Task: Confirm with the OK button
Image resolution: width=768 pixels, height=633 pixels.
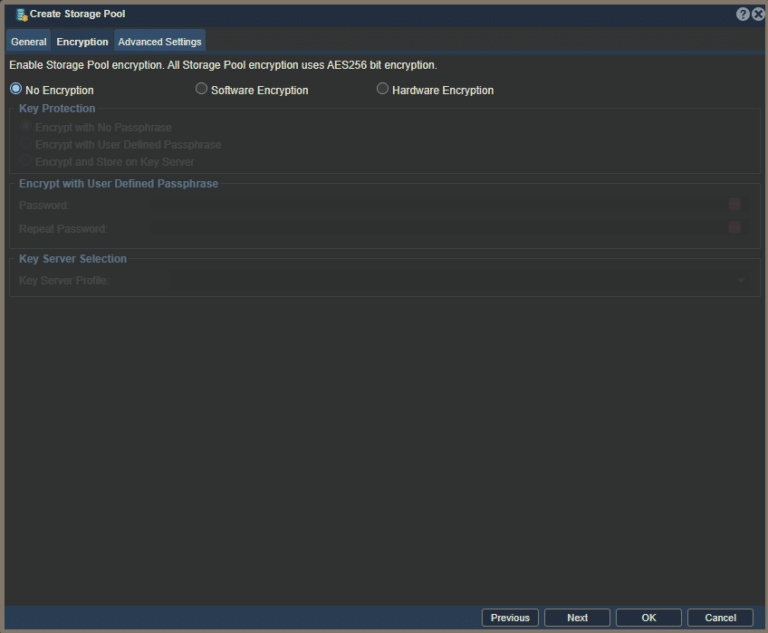Action: [648, 618]
